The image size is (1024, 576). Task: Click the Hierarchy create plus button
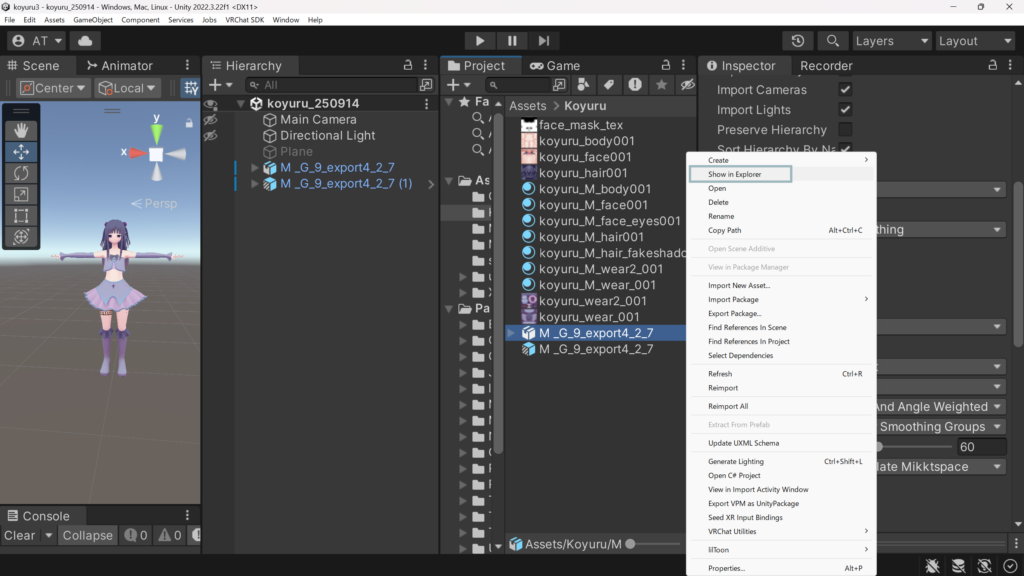pos(215,85)
